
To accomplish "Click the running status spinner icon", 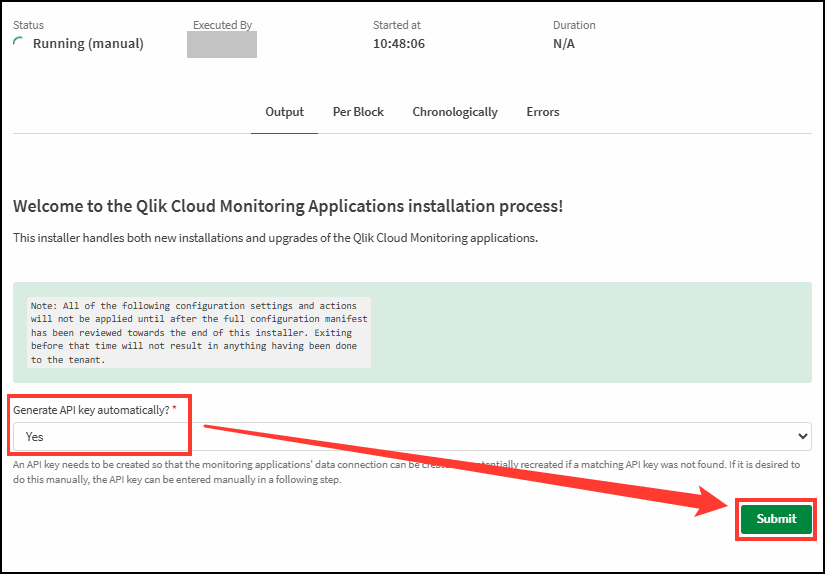I will [19, 43].
